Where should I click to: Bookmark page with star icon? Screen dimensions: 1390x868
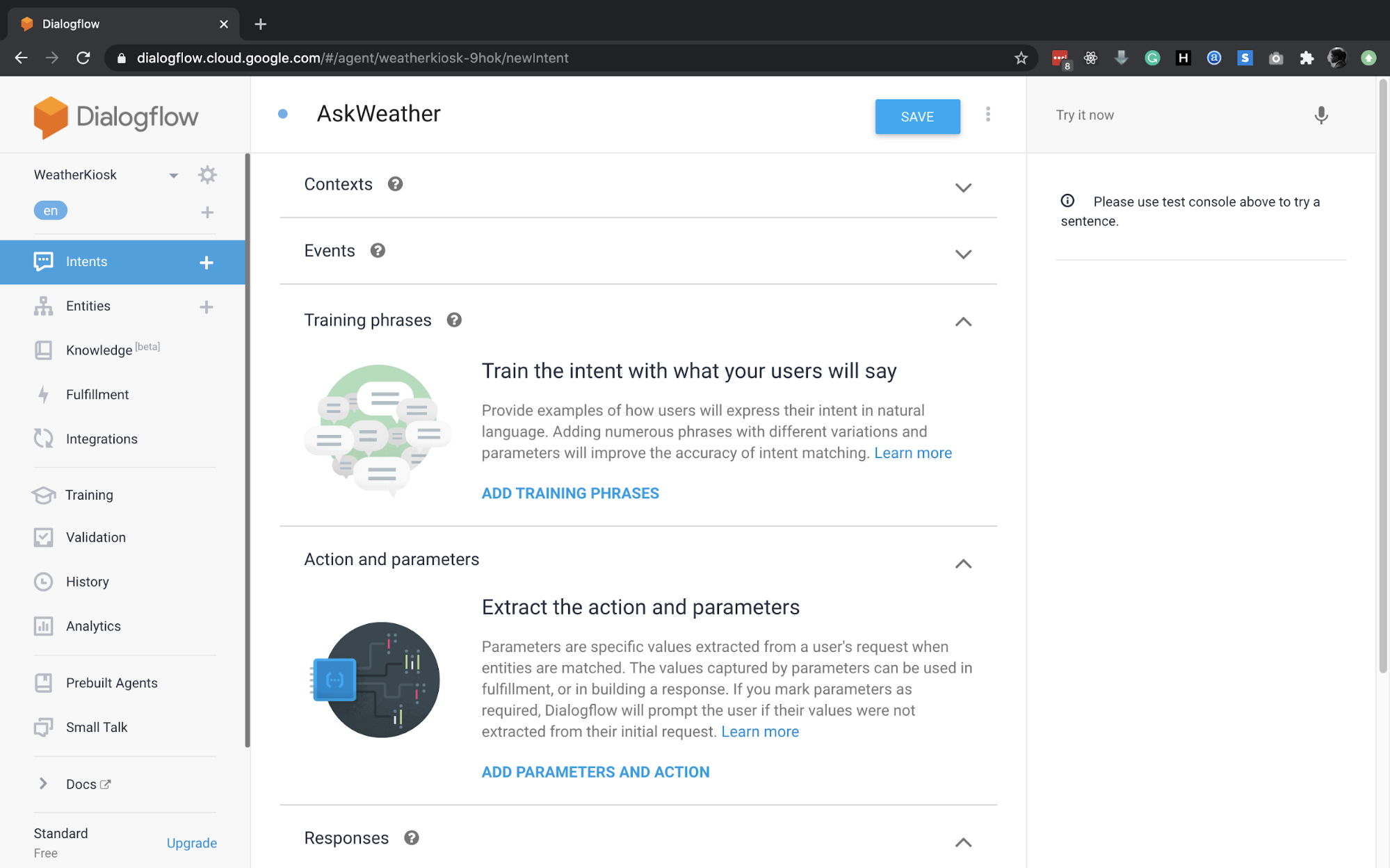point(1020,58)
